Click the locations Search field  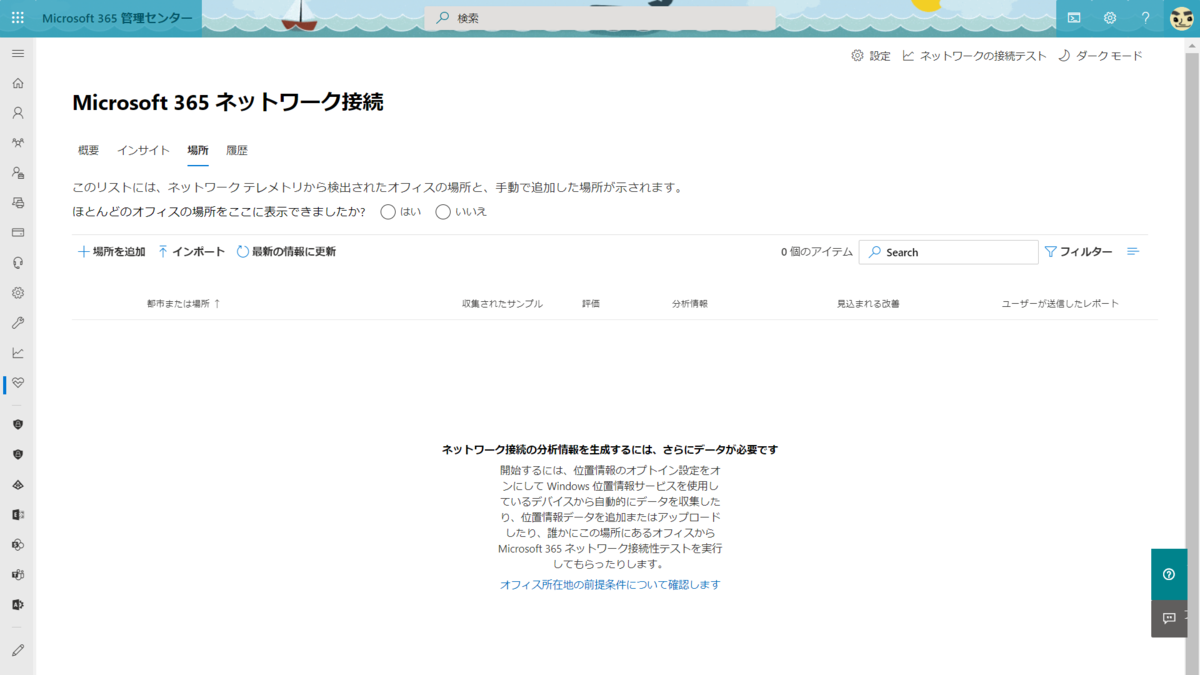[x=948, y=252]
